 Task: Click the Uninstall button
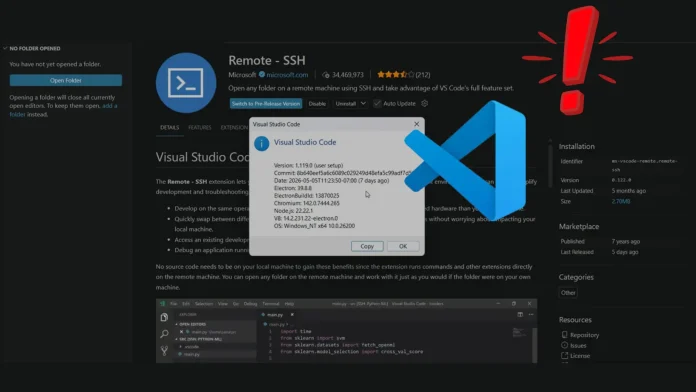346,103
